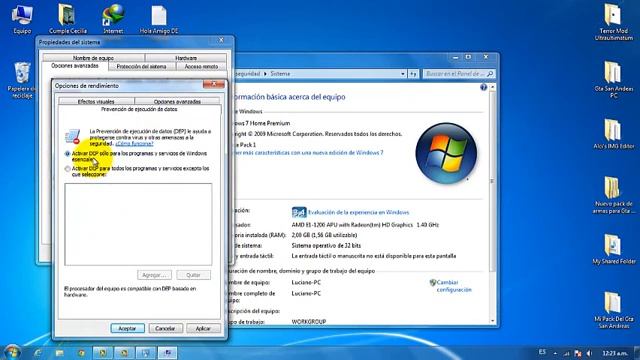The image size is (640, 360).
Task: Click the Windows Experience Index rating icon
Action: point(299,212)
